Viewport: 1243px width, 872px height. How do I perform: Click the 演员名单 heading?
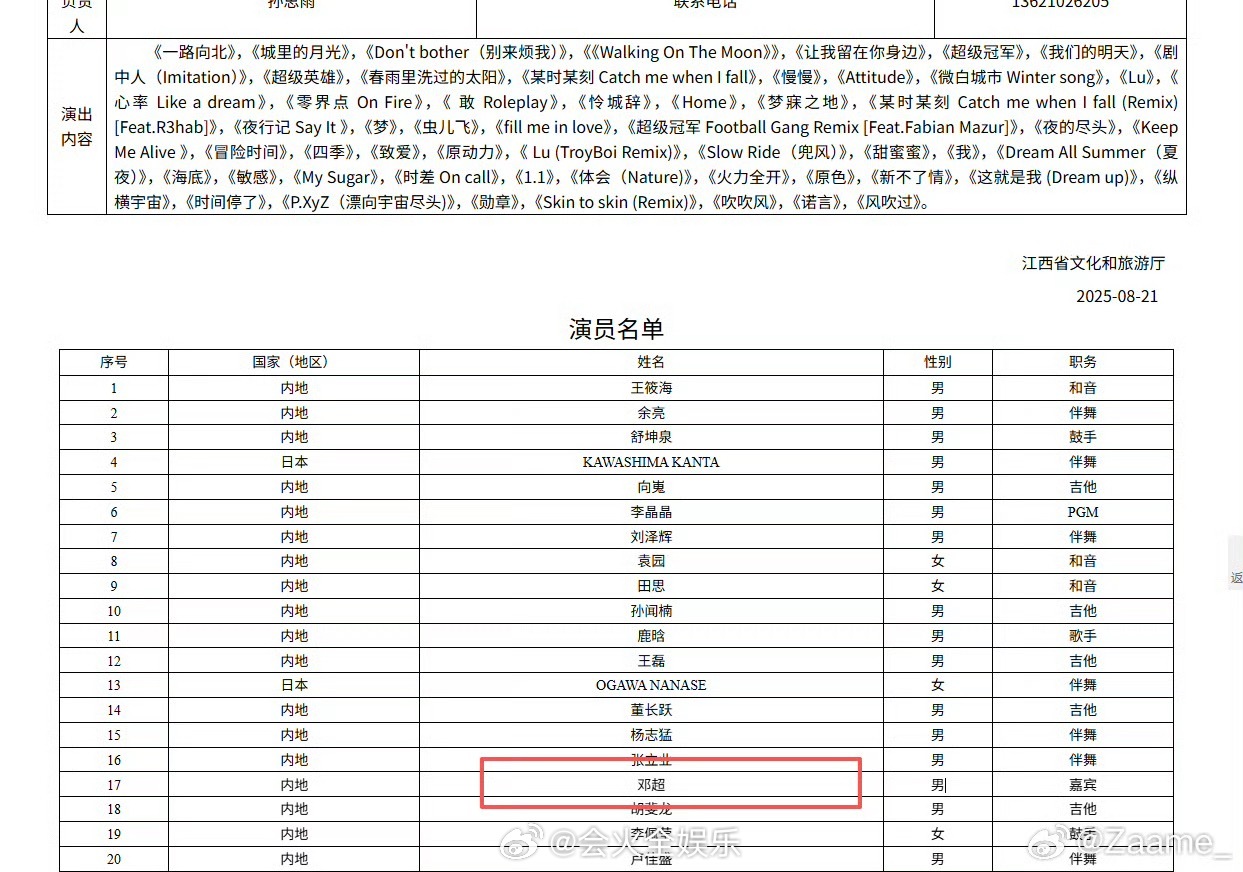click(x=616, y=329)
